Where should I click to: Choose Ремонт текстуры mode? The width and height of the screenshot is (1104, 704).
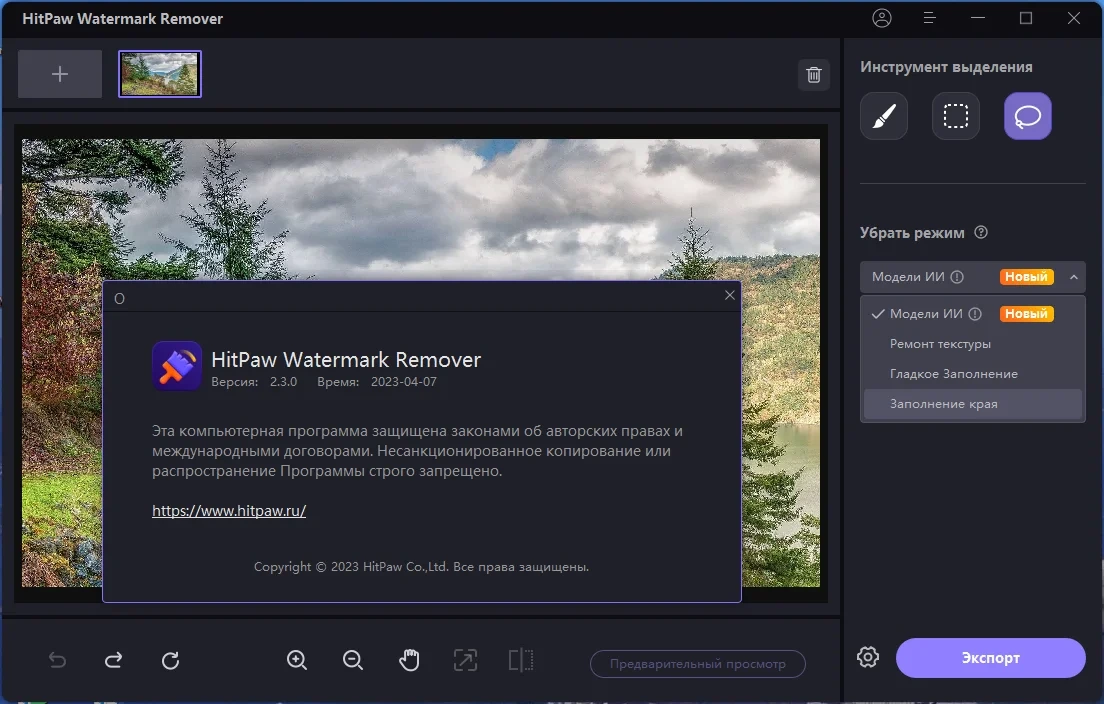pos(972,344)
